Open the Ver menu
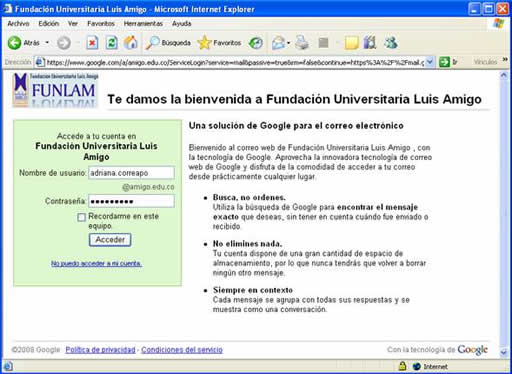 point(73,23)
